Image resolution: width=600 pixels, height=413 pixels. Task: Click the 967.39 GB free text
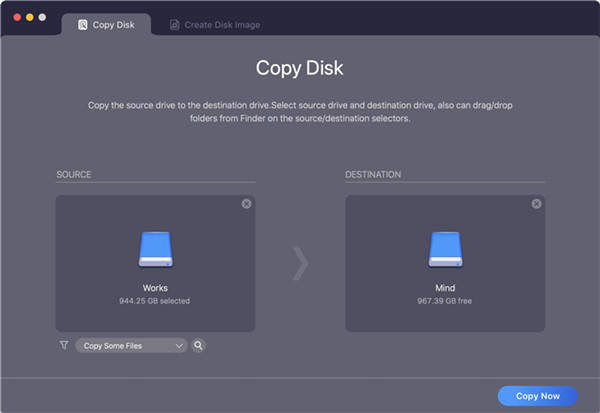445,300
